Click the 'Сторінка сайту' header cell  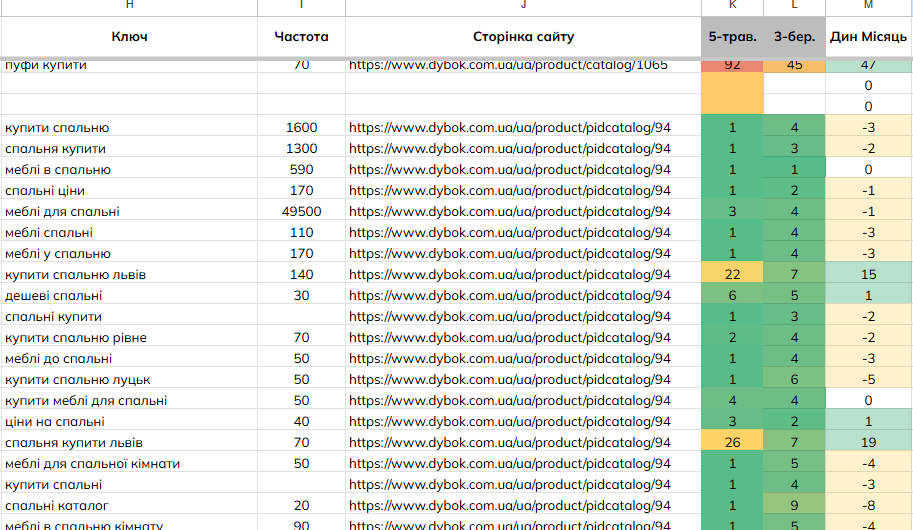[523, 37]
